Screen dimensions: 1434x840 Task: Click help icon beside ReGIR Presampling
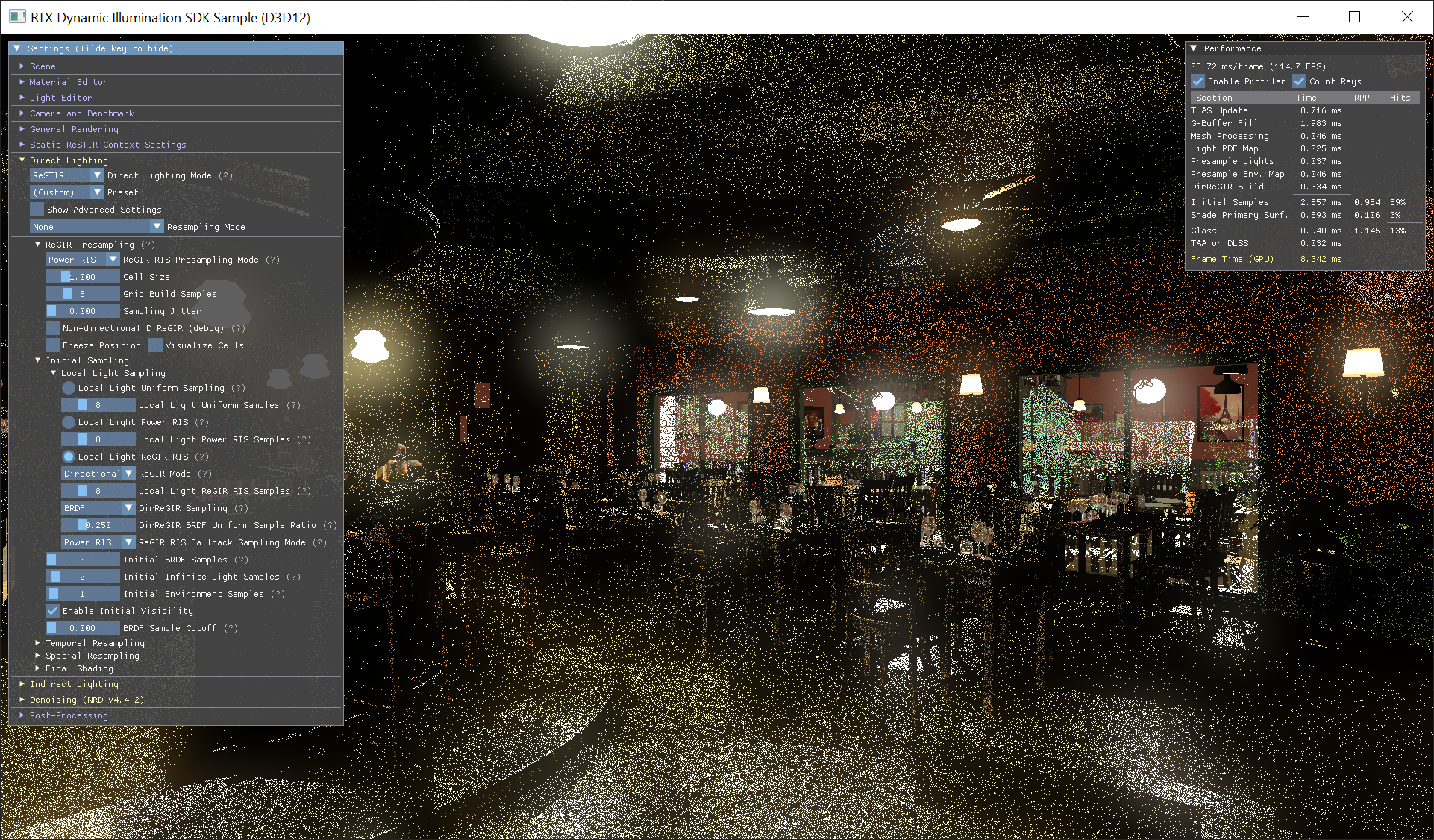pyautogui.click(x=148, y=245)
